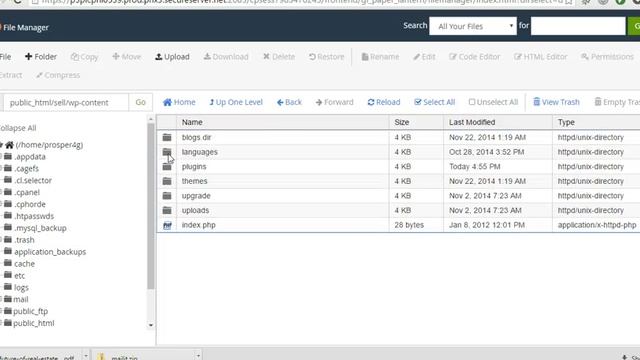Open logs in folder tree
640x360 pixels.
click(x=21, y=288)
